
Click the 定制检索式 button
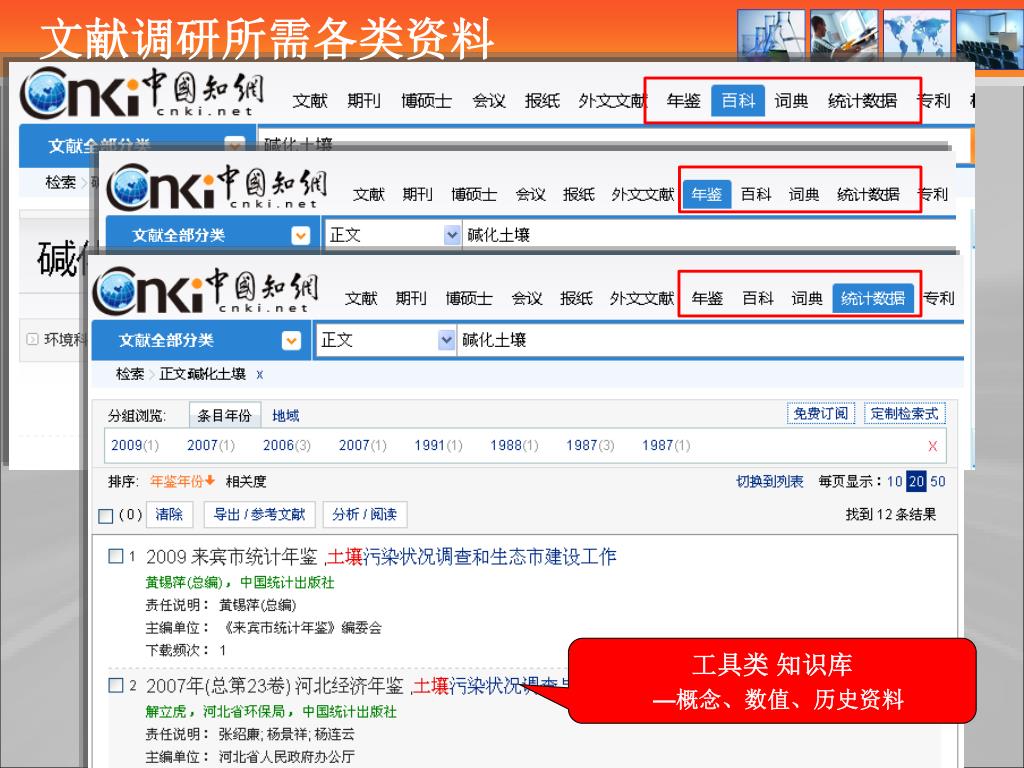(904, 414)
